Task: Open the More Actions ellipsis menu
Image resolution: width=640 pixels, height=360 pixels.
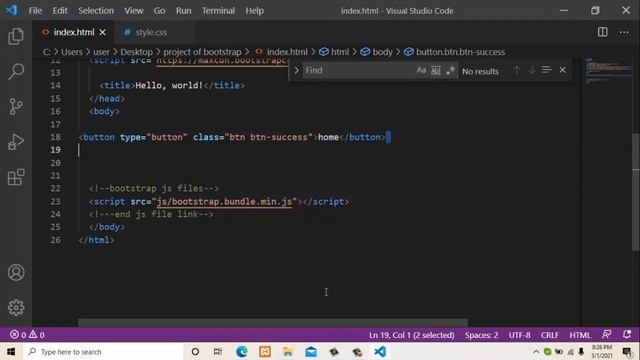Action: point(624,32)
